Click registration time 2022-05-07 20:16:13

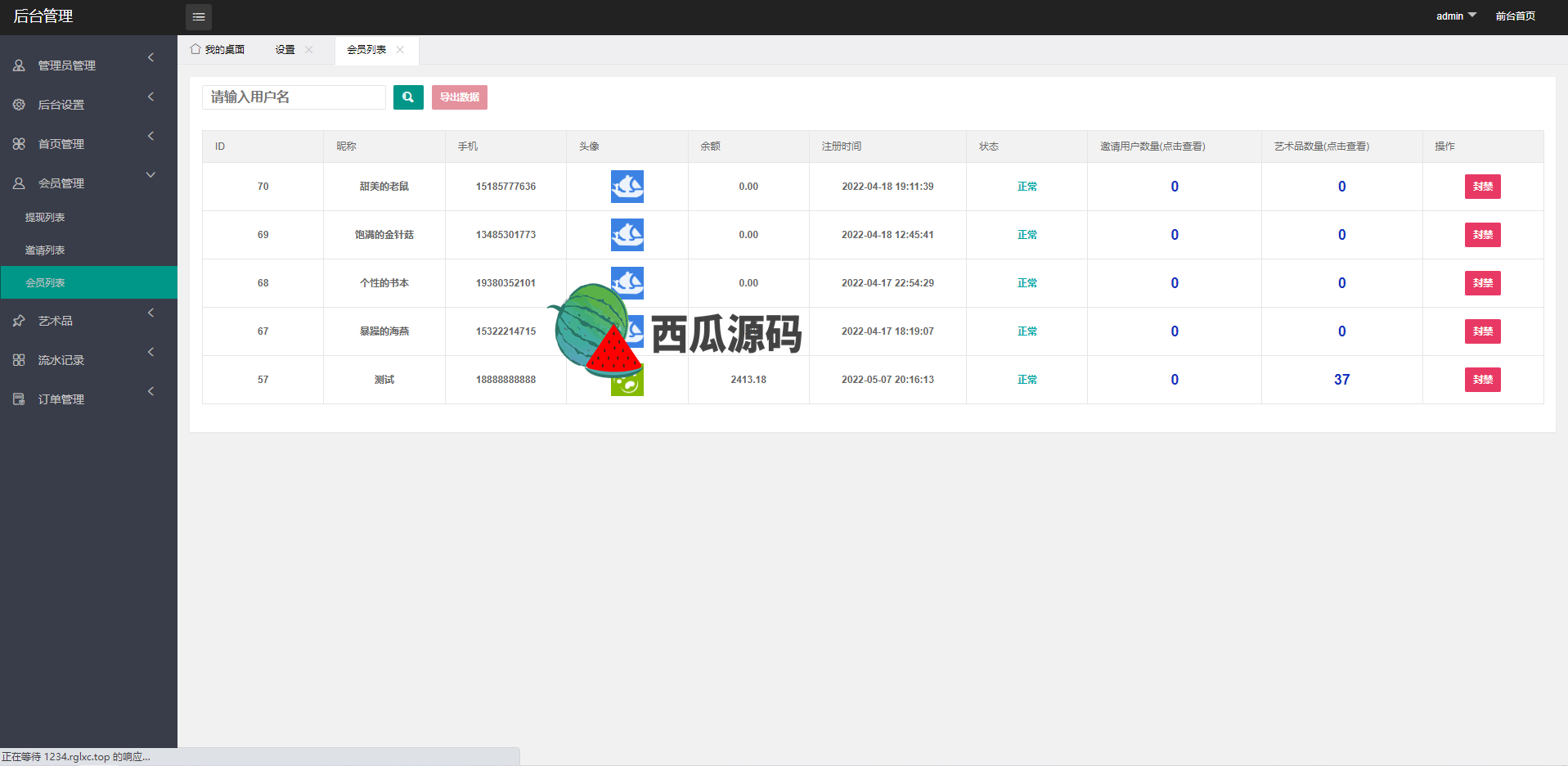coord(887,380)
